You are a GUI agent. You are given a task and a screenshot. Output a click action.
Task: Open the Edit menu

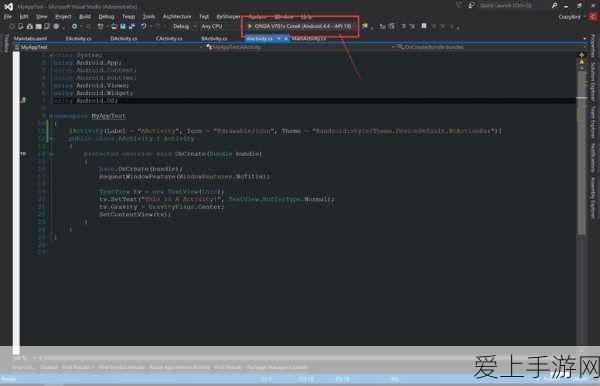[24, 16]
